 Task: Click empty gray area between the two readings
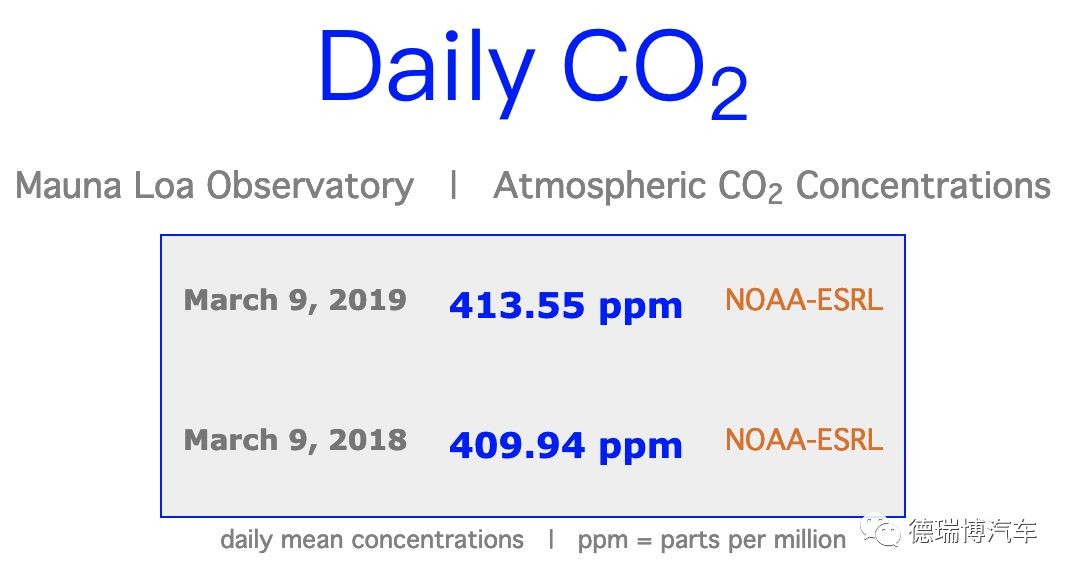(x=533, y=375)
